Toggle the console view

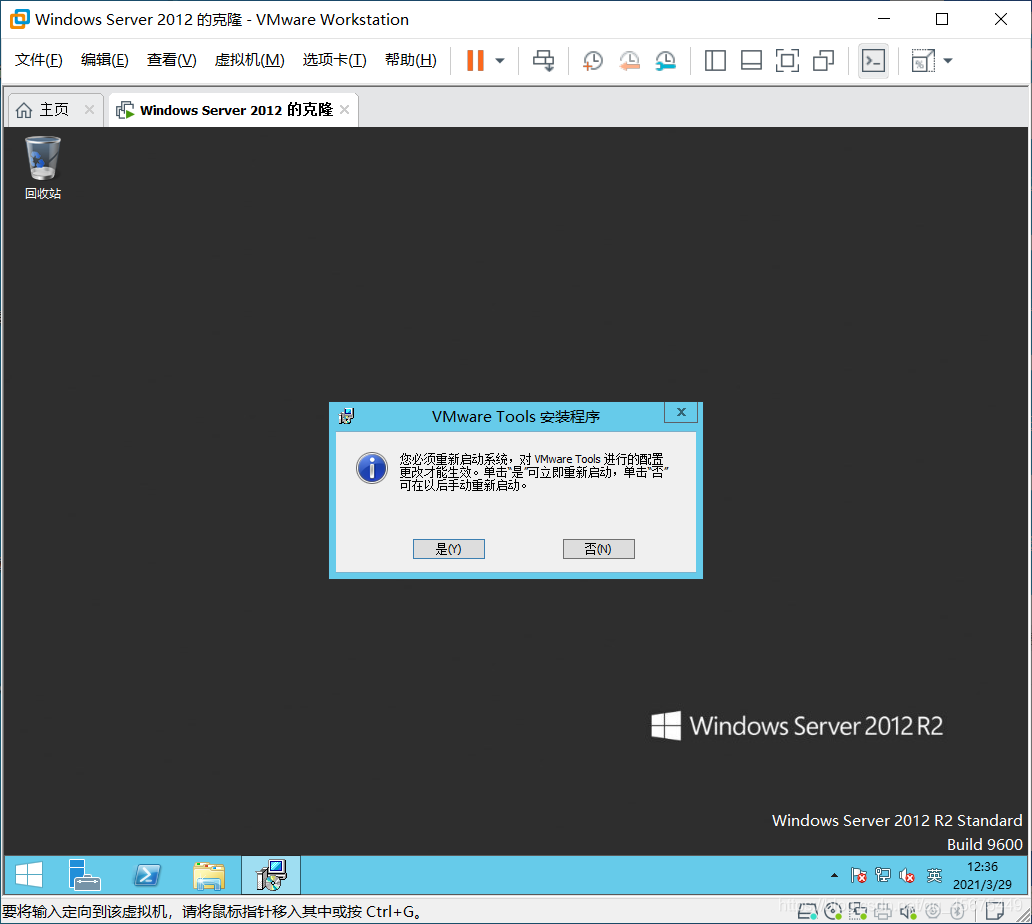(873, 61)
